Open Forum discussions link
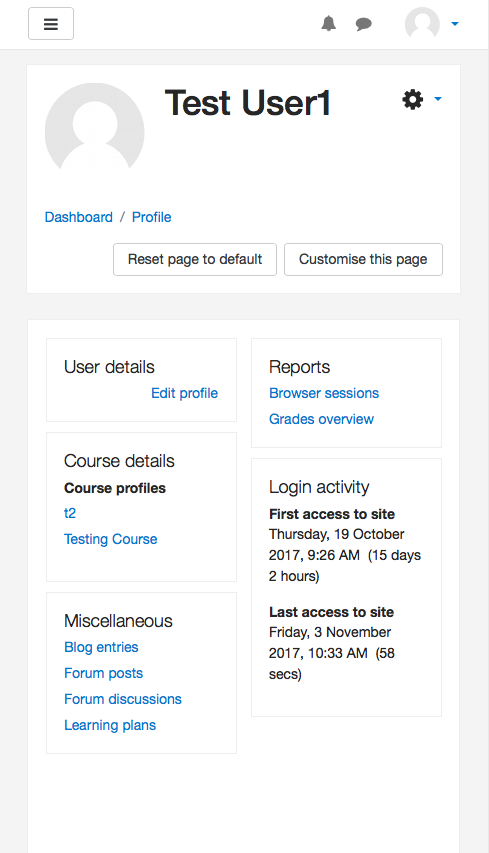This screenshot has width=489, height=853. click(x=123, y=699)
